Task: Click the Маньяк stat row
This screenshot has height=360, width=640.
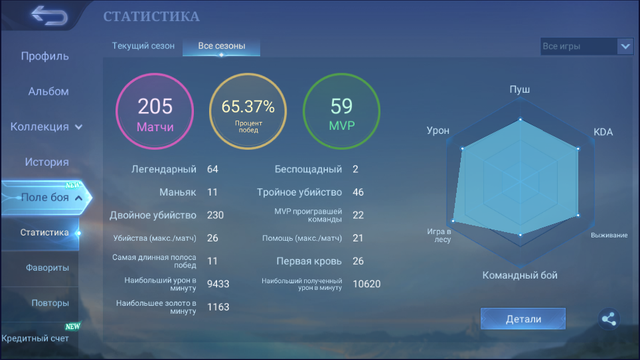Action: 188,192
